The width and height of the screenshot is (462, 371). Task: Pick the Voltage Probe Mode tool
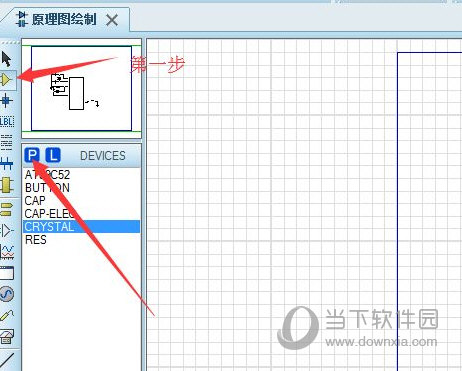coord(7,315)
